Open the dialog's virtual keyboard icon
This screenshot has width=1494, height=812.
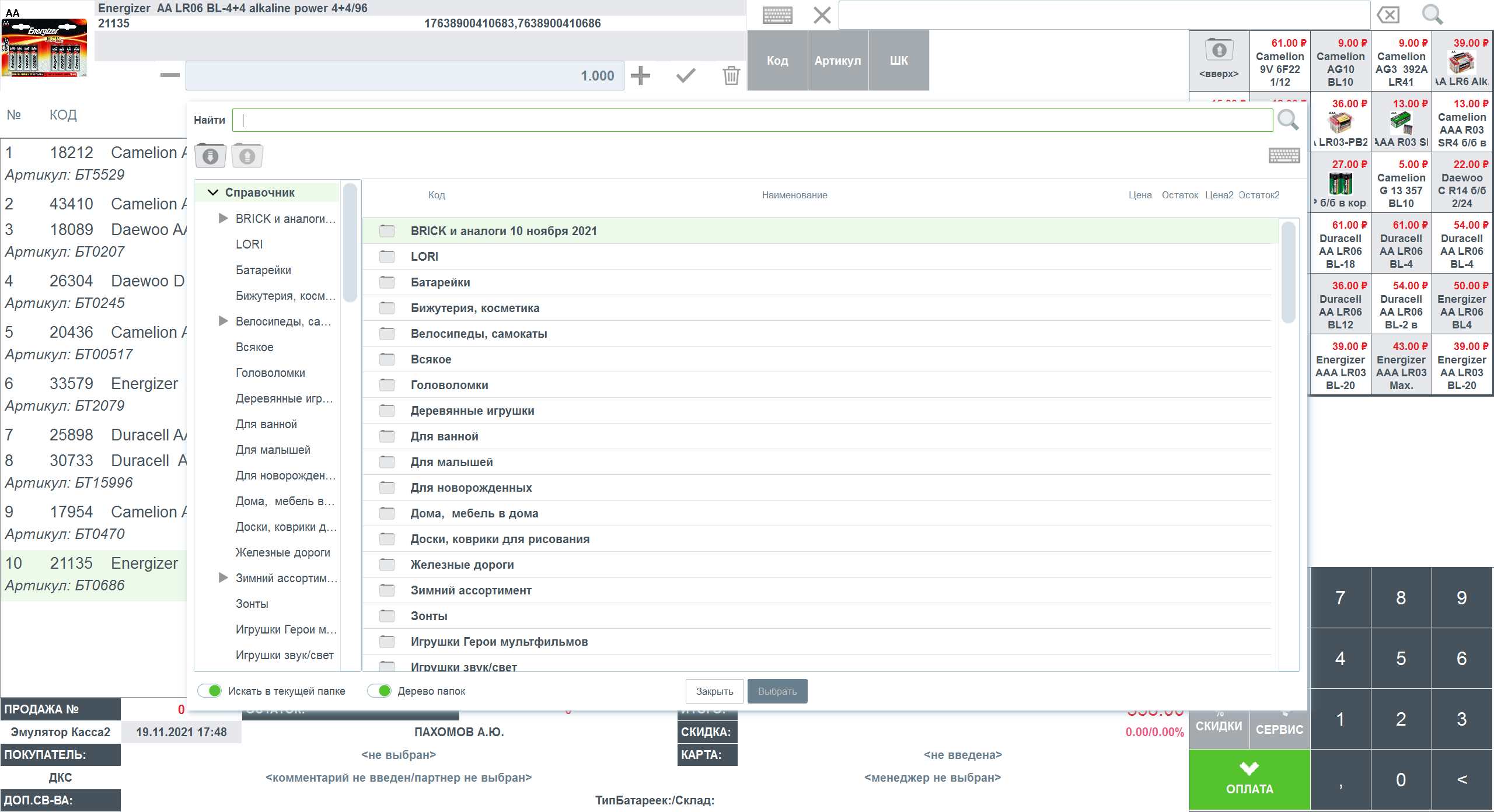click(1284, 155)
